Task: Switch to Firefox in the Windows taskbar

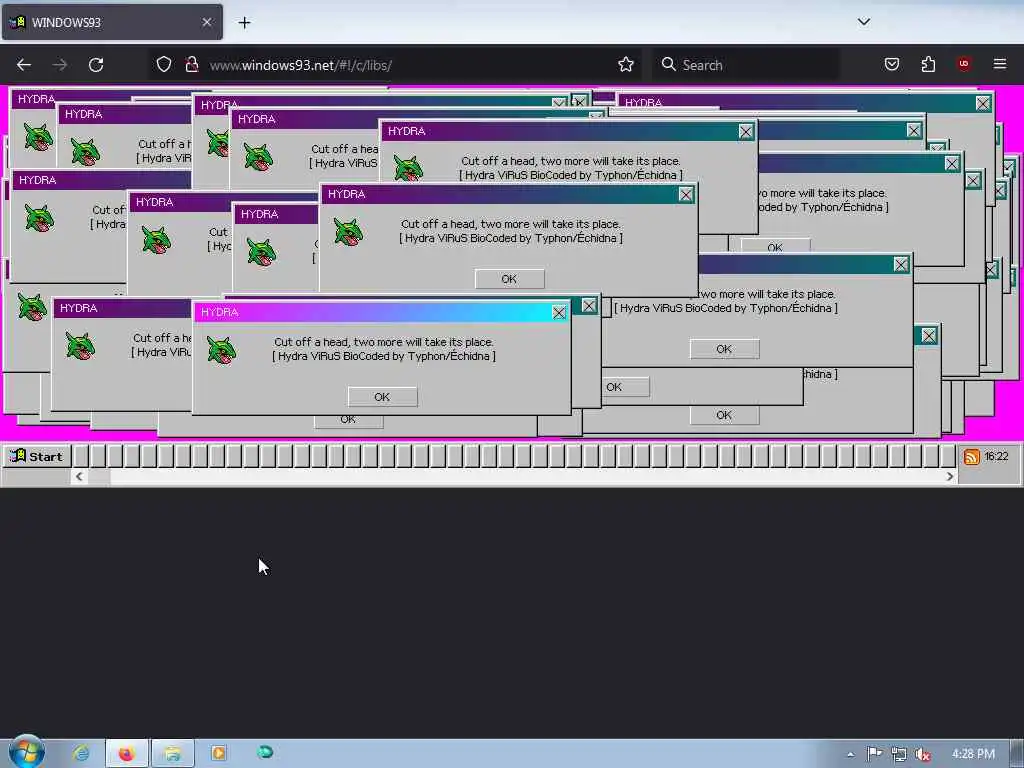Action: (x=126, y=753)
